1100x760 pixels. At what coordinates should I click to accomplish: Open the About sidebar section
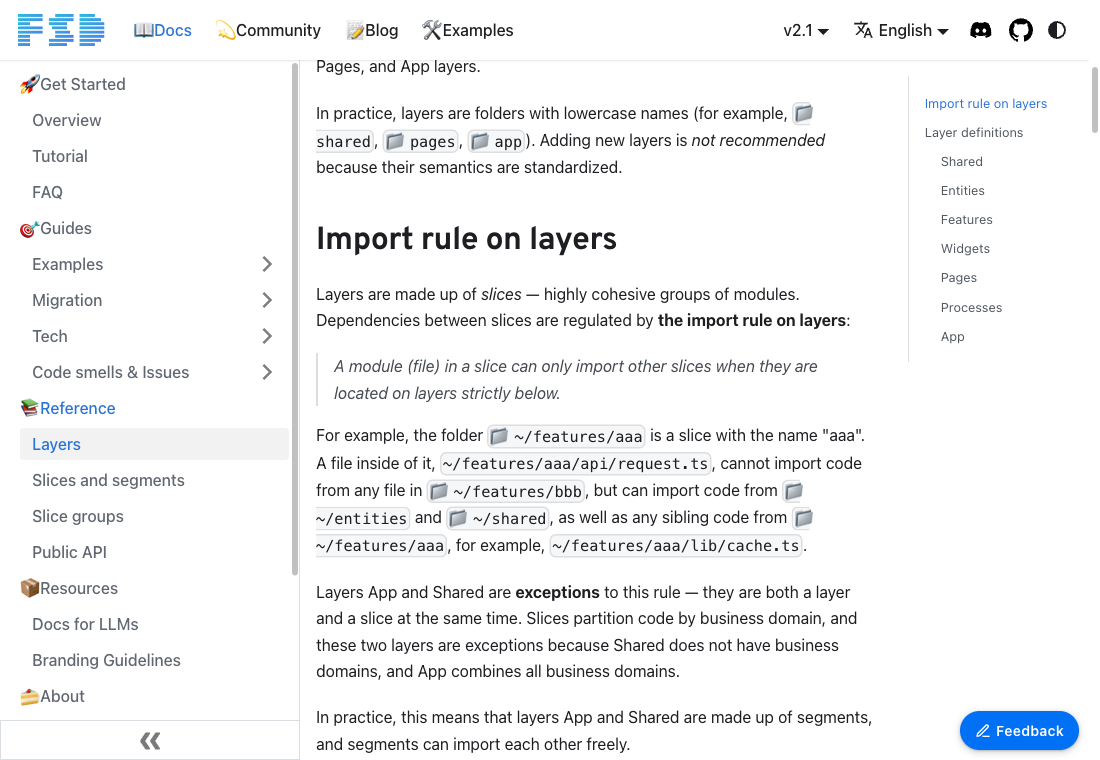coord(53,696)
